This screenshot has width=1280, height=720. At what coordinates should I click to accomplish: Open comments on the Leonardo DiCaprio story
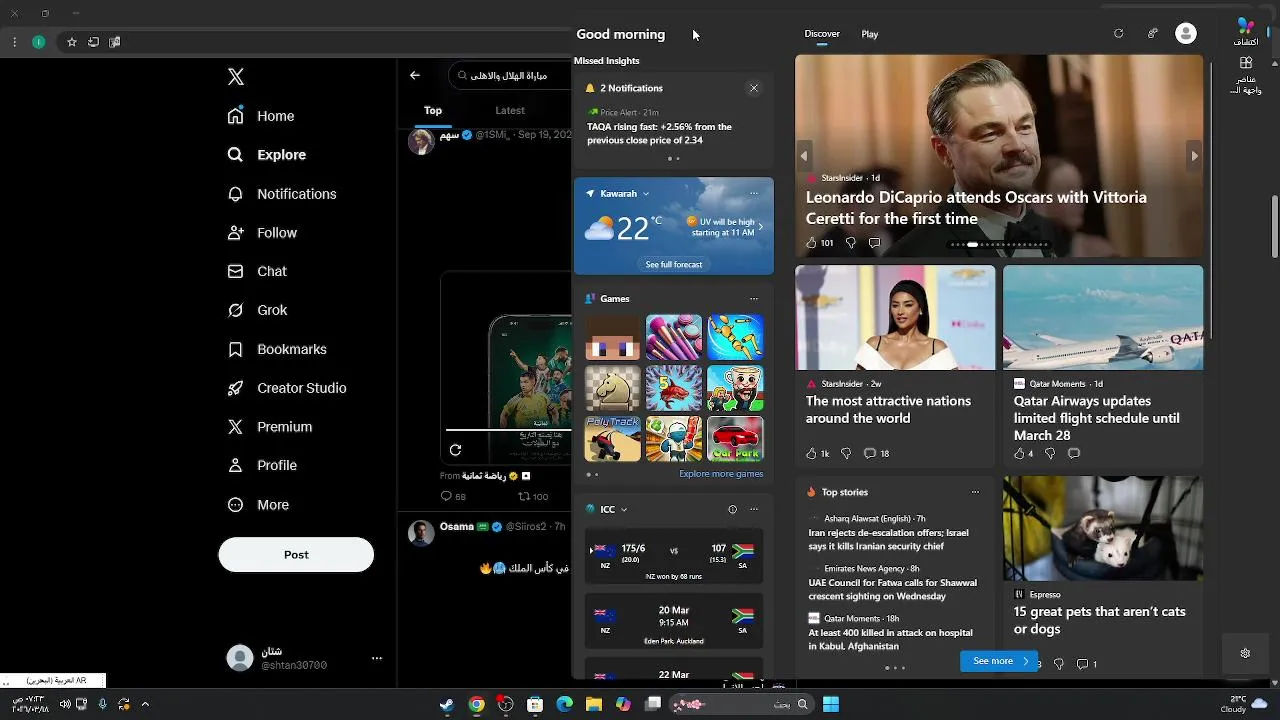(x=875, y=243)
